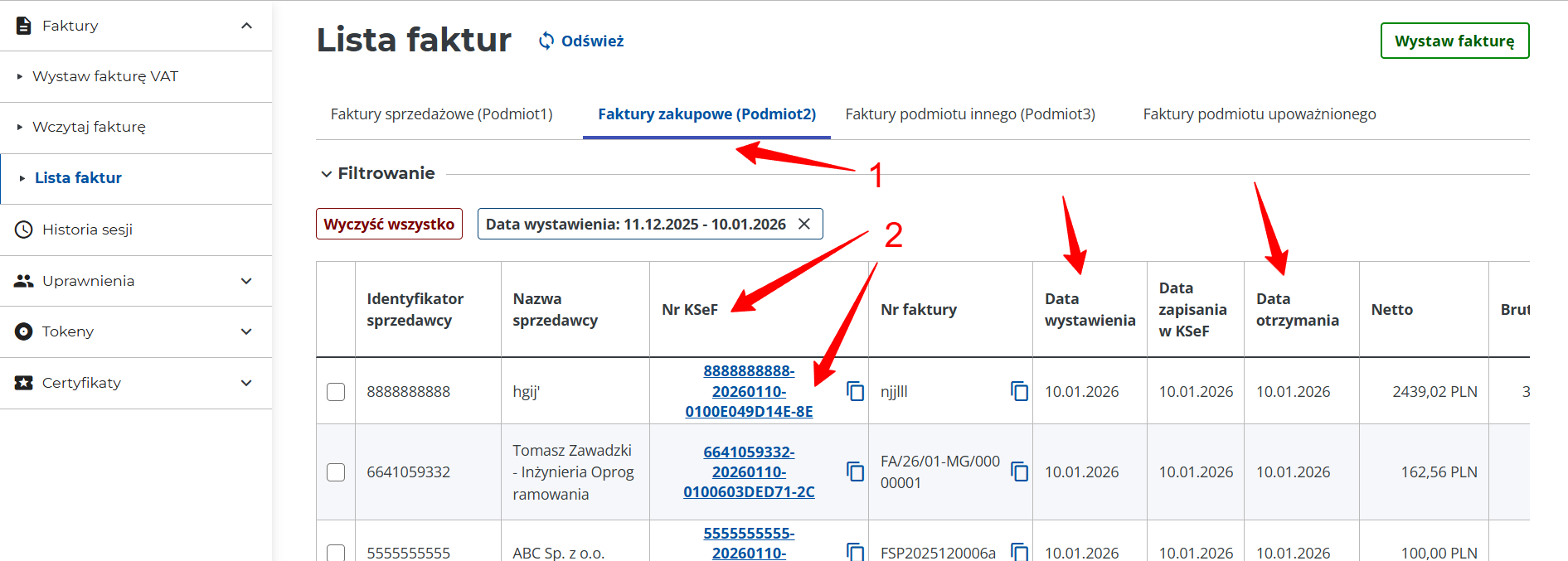
Task: Switch to Faktury sprzedażowe (Podmiot1) tab
Action: tap(441, 114)
